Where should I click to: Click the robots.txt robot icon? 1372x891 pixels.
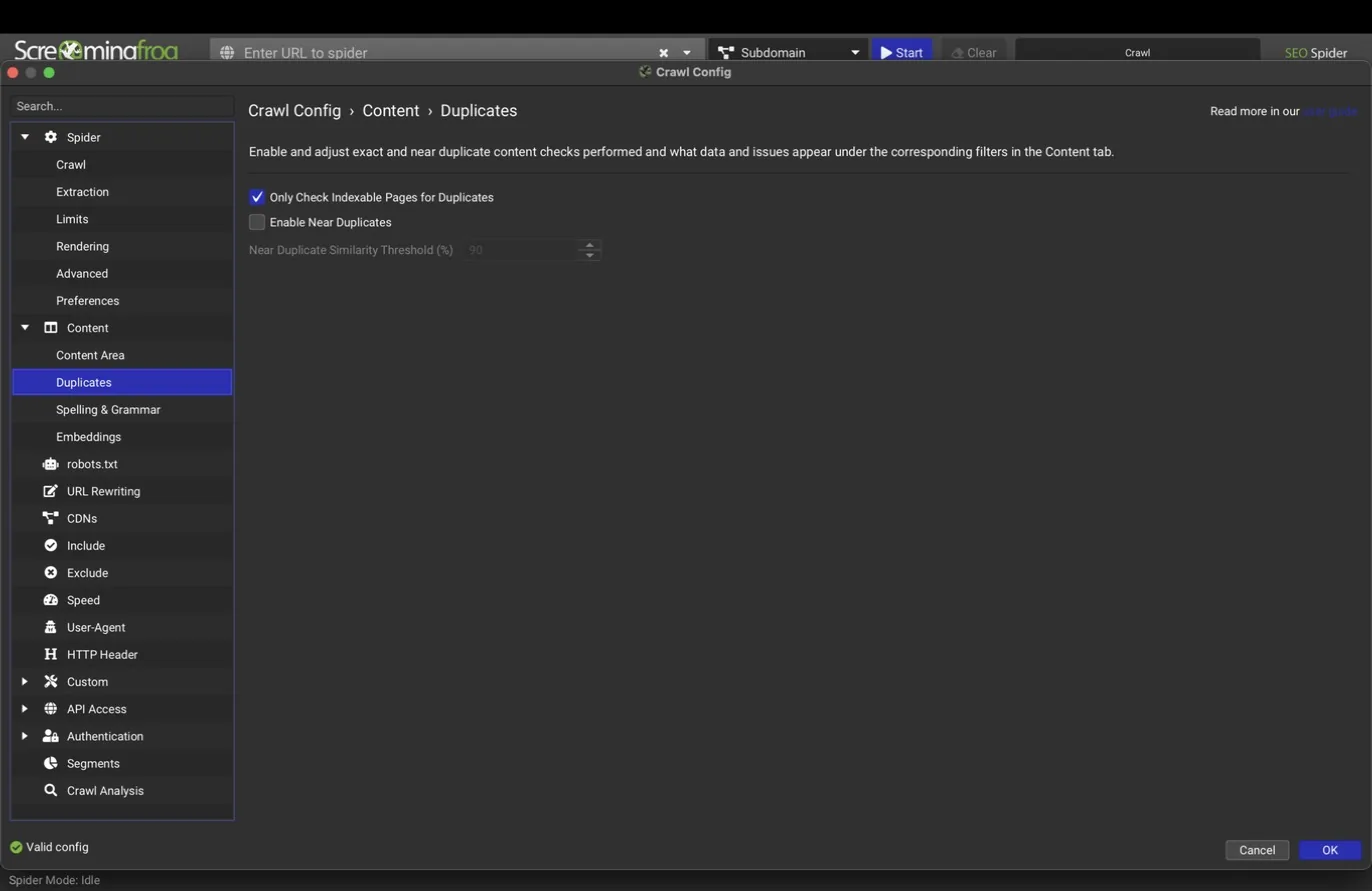point(50,464)
